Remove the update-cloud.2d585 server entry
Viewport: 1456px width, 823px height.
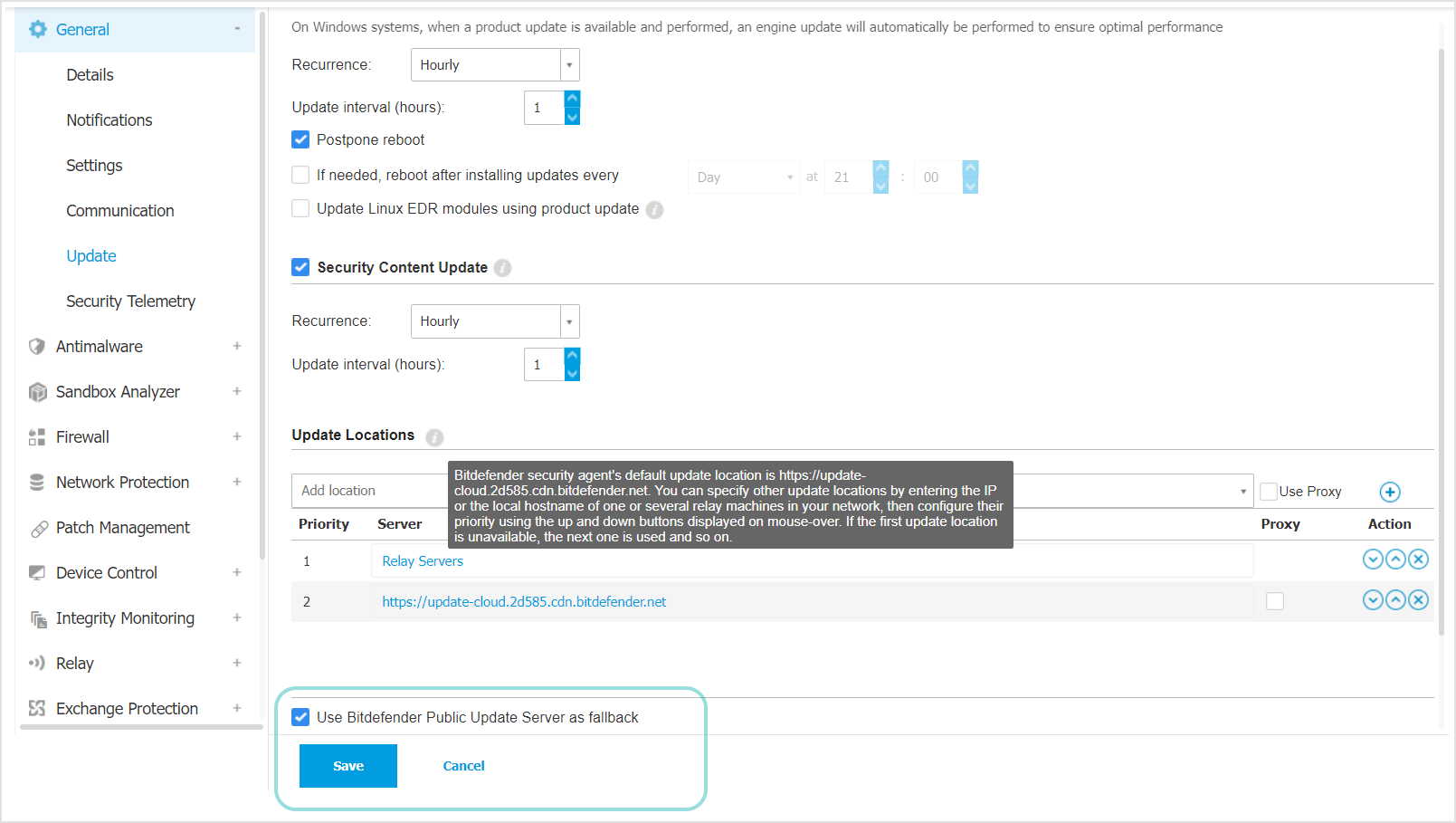1419,600
